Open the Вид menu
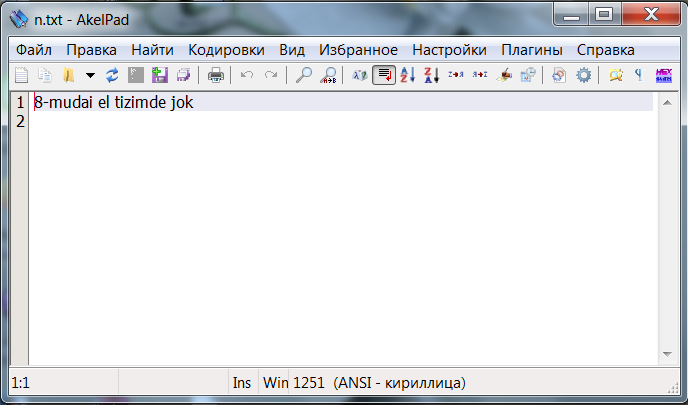 [x=292, y=50]
